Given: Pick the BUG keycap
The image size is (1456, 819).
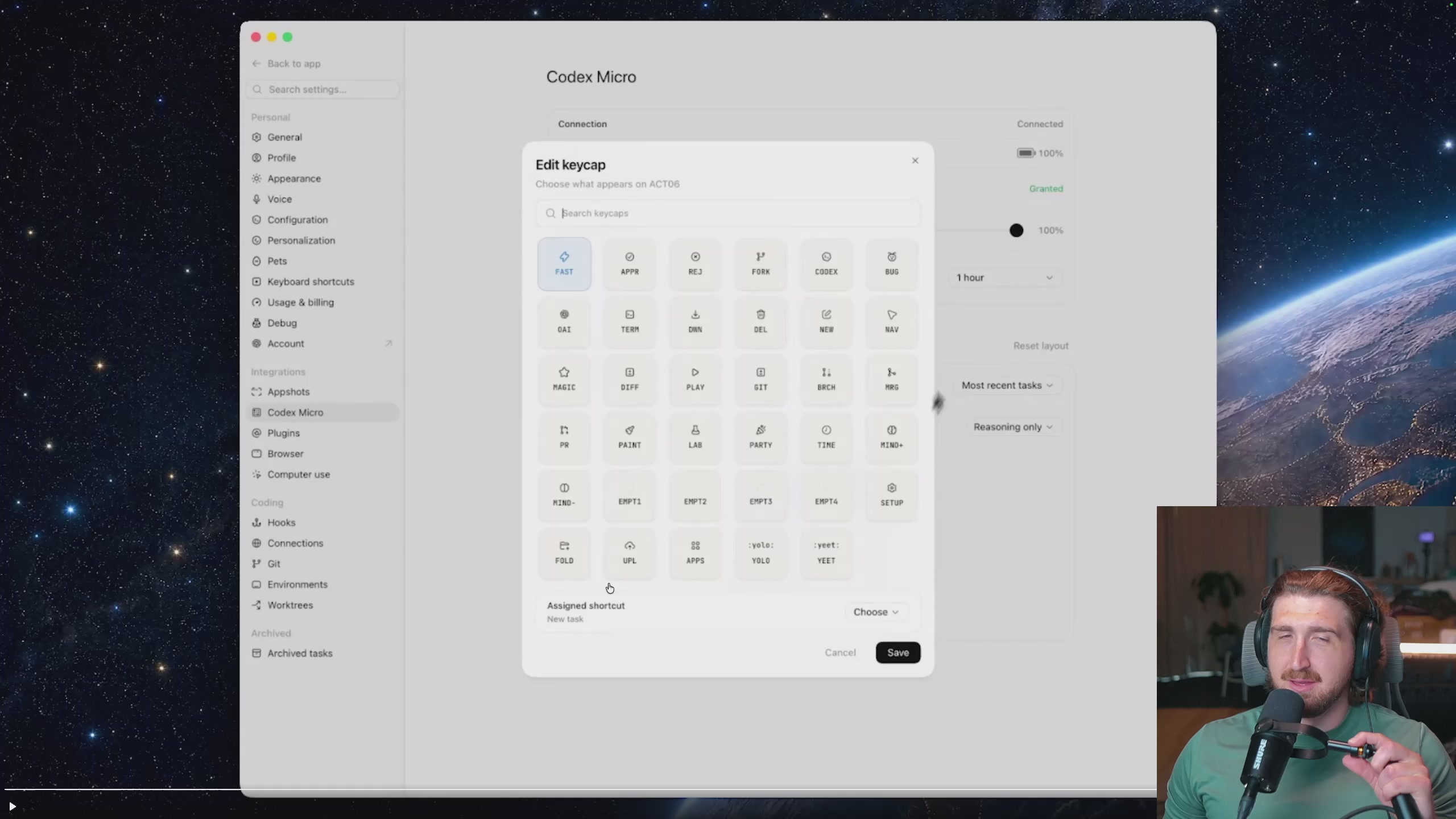Looking at the screenshot, I should (892, 264).
